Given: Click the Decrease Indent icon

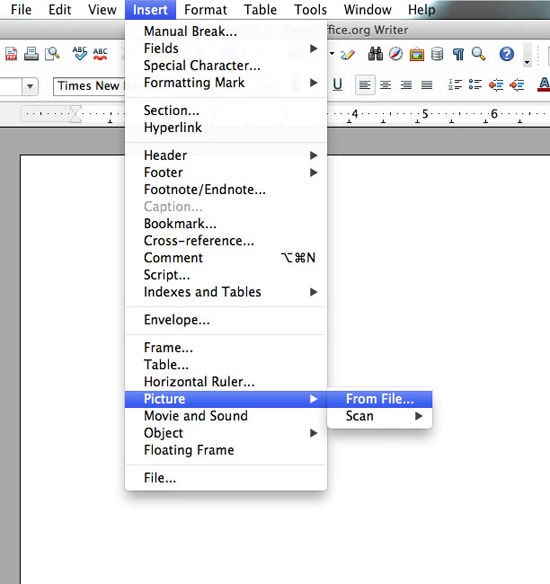Looking at the screenshot, I should [496, 85].
